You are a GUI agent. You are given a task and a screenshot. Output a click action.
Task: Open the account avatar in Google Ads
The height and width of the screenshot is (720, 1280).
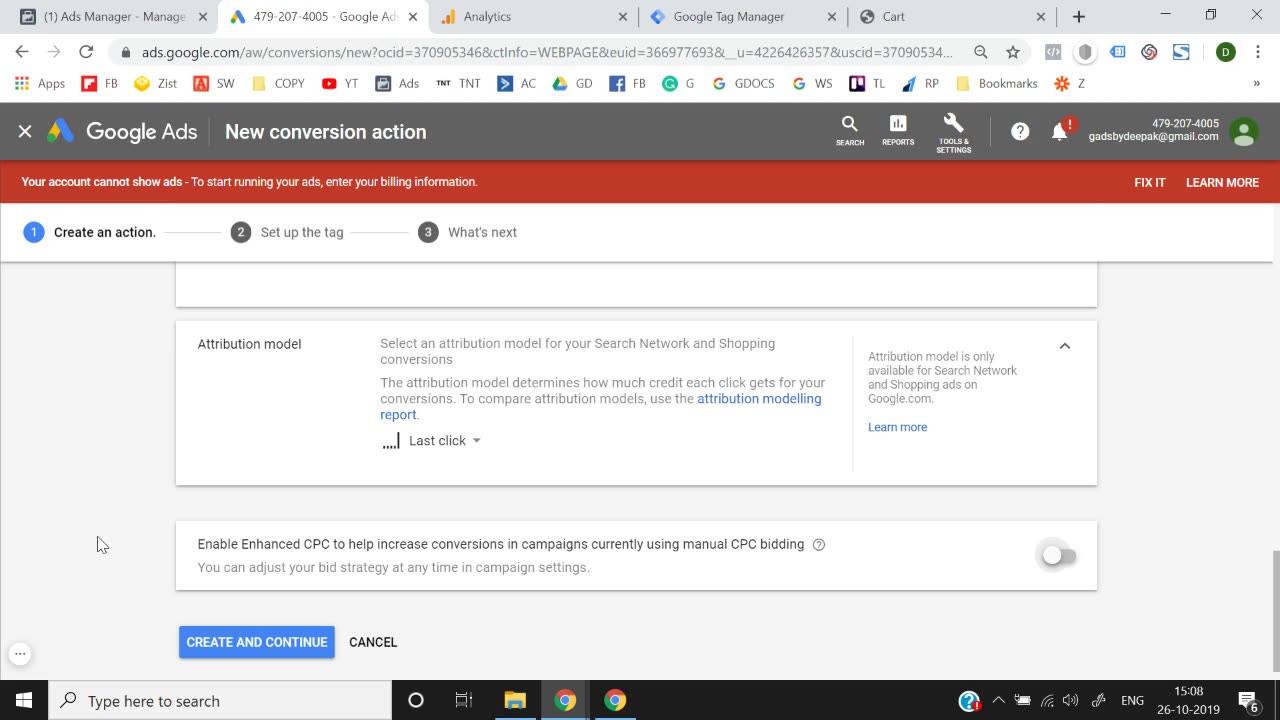pyautogui.click(x=1244, y=132)
